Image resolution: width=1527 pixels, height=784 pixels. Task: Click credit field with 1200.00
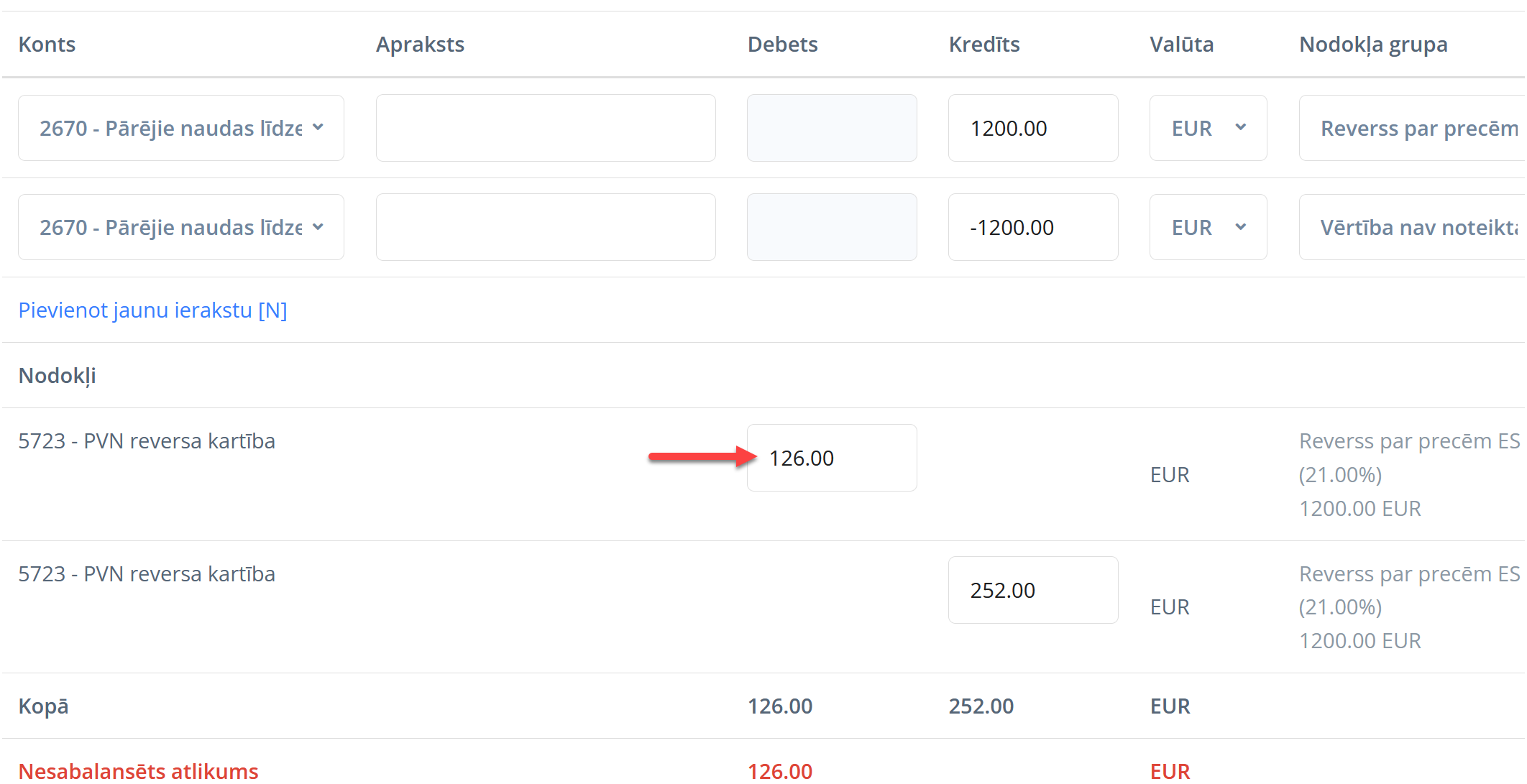tap(1032, 128)
